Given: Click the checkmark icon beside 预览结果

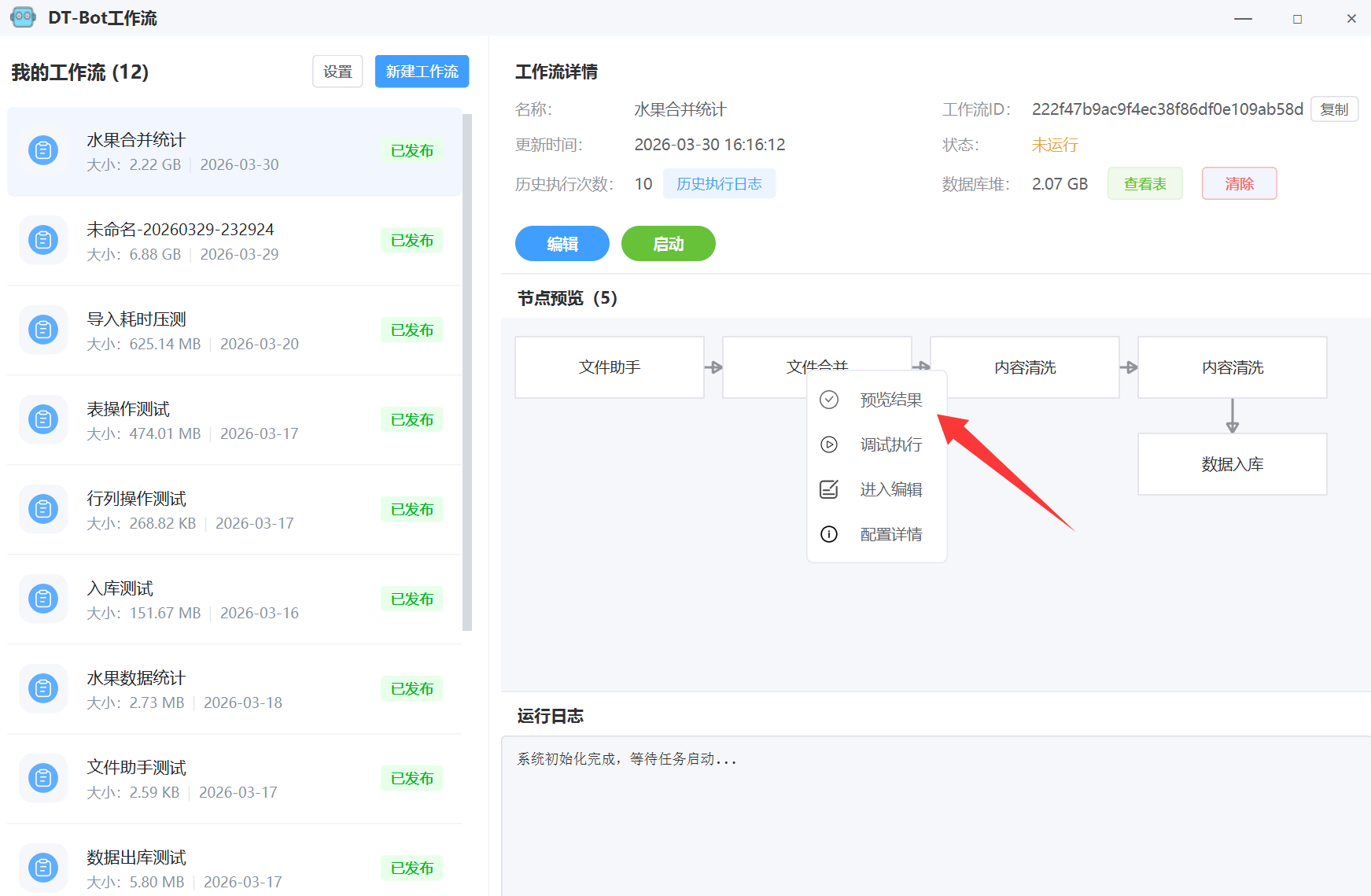Looking at the screenshot, I should coord(829,400).
